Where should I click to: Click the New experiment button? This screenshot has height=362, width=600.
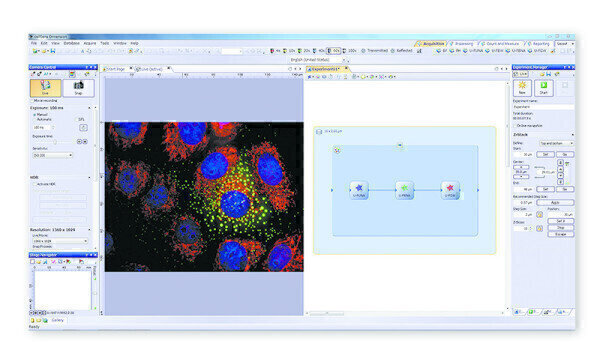click(x=522, y=88)
